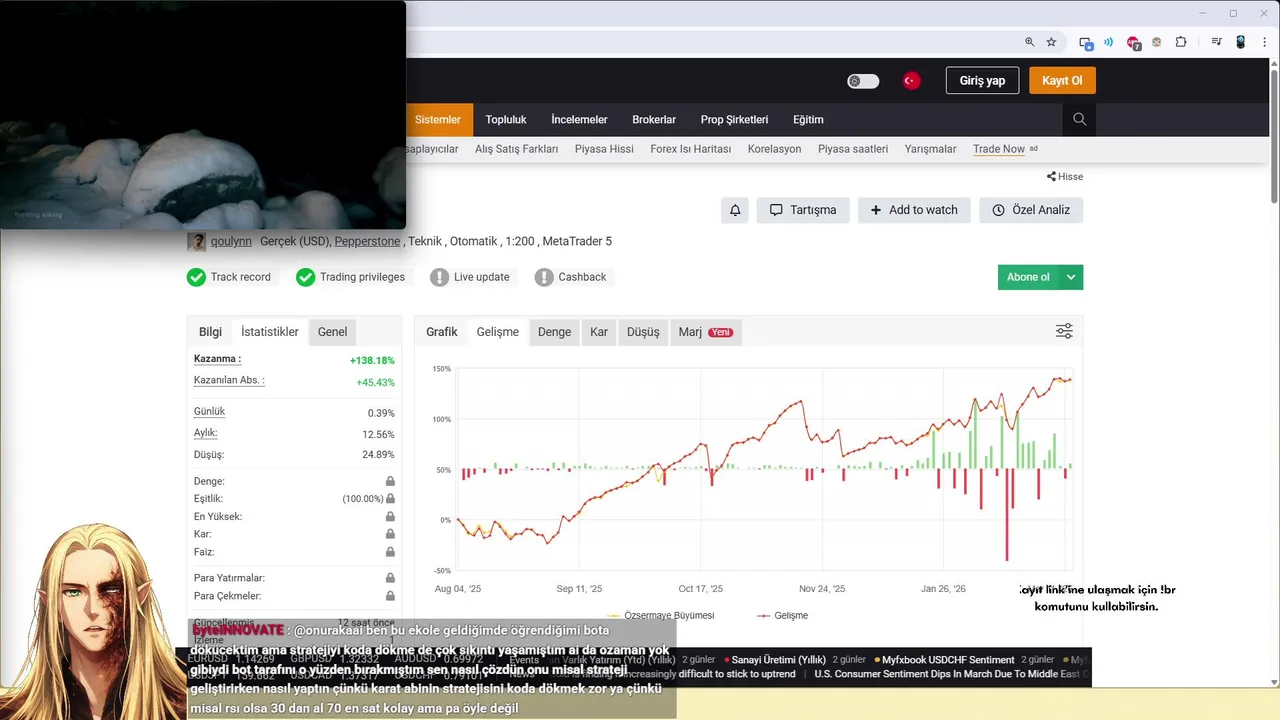The image size is (1280, 720).
Task: Click the Cashback gray warning icon
Action: point(544,277)
